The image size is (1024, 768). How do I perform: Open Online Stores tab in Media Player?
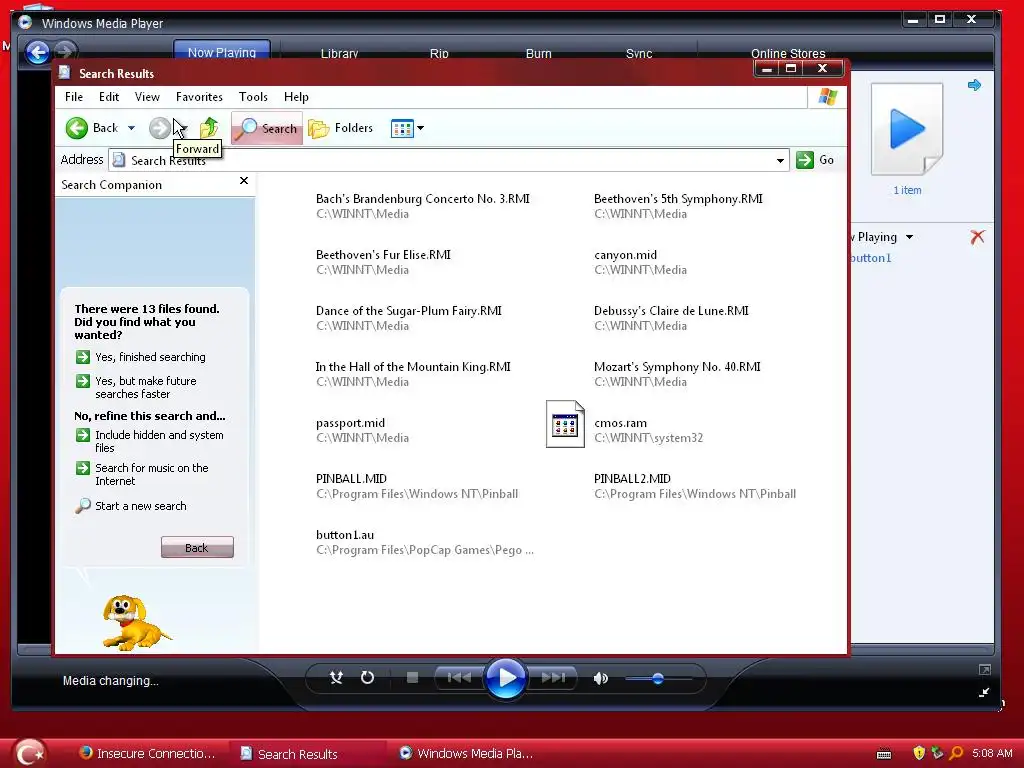(788, 54)
